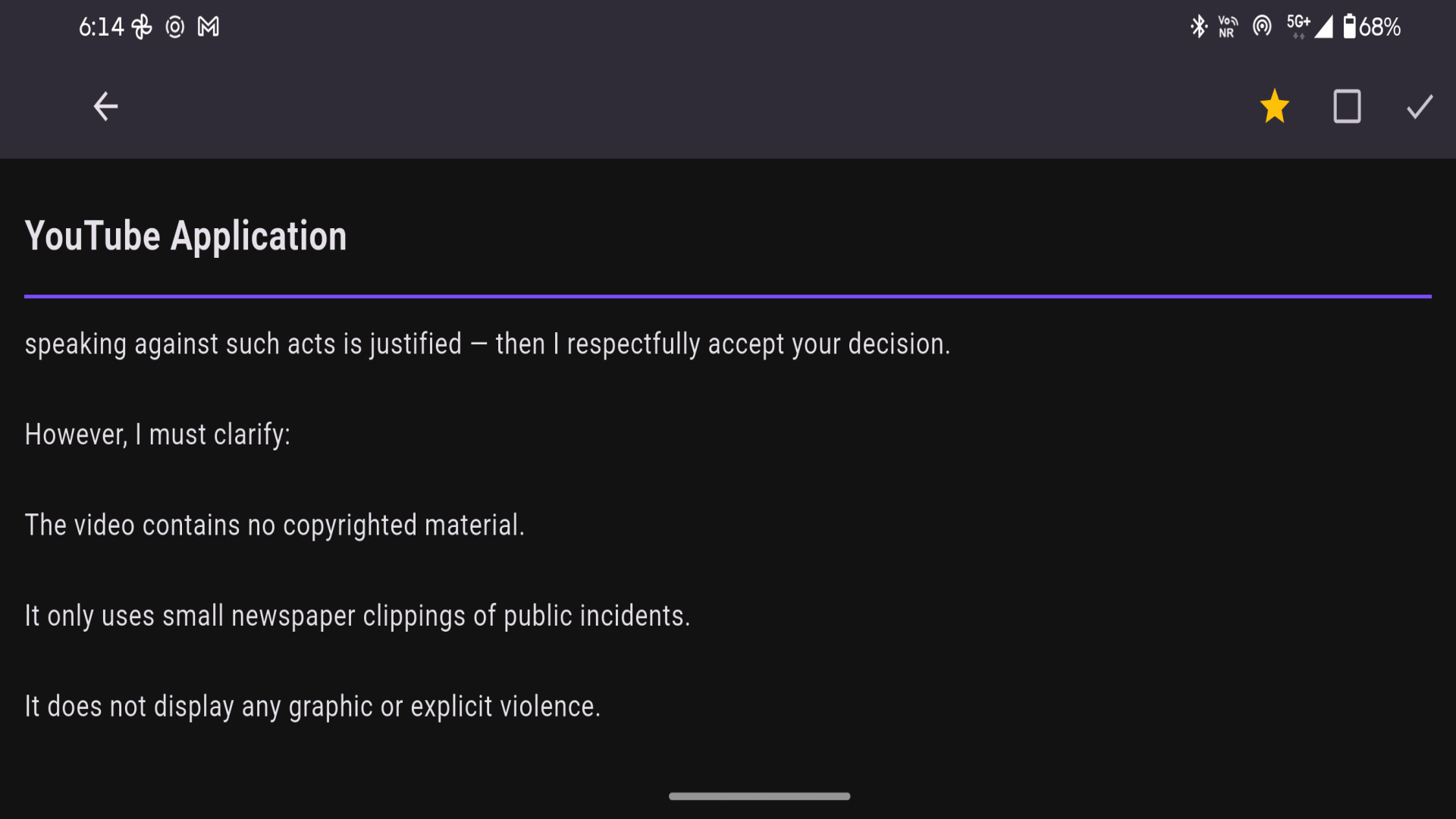Toggle the yellow favorite star
1456x819 pixels.
coord(1275,106)
